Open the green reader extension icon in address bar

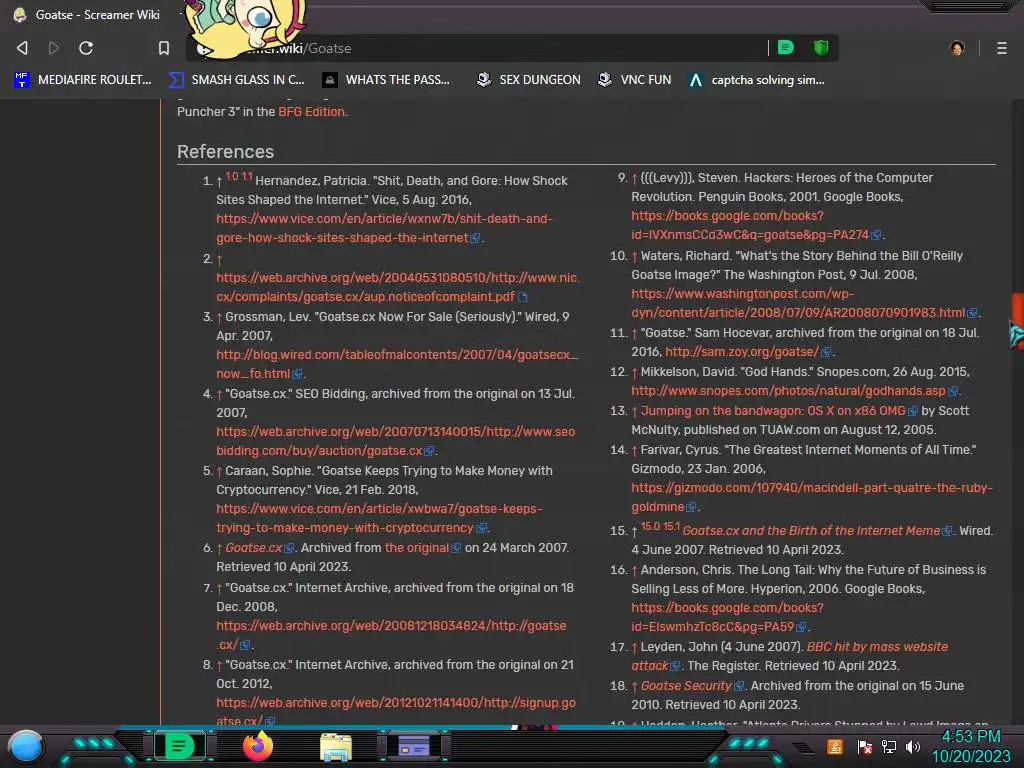tap(786, 47)
